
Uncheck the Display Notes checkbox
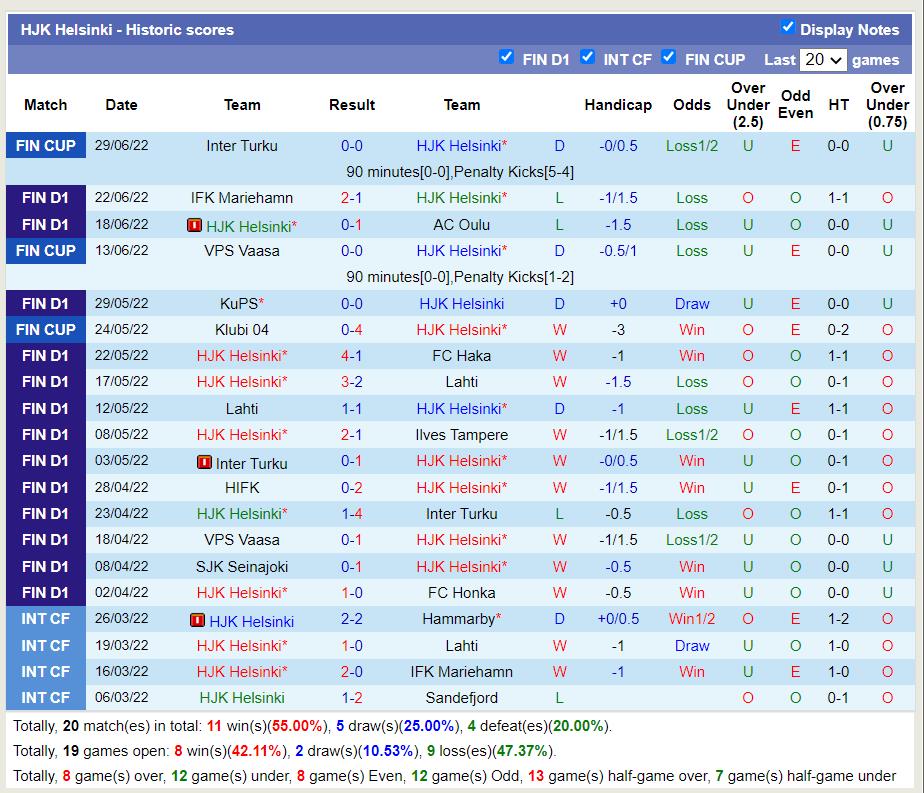[x=787, y=27]
